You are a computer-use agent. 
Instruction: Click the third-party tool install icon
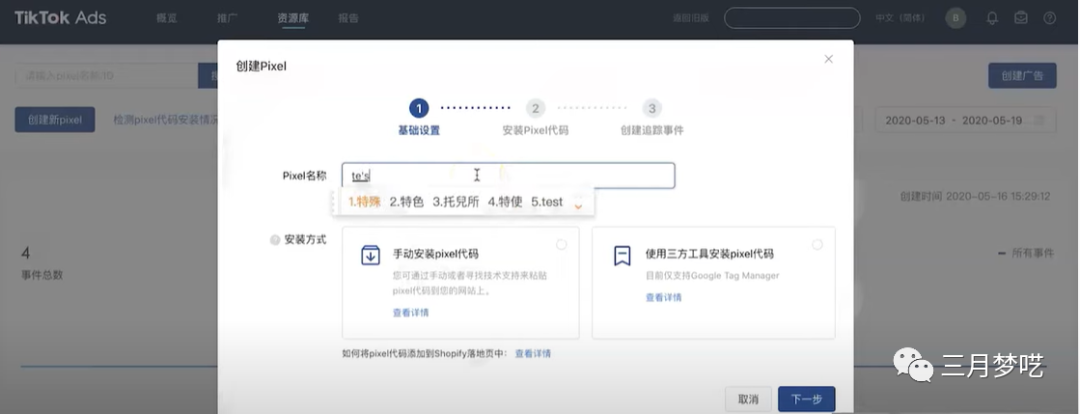tap(622, 255)
